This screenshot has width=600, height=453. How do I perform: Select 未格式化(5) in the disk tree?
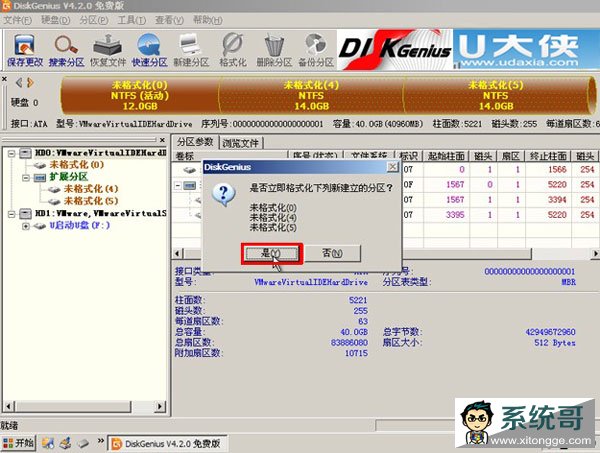(91, 201)
